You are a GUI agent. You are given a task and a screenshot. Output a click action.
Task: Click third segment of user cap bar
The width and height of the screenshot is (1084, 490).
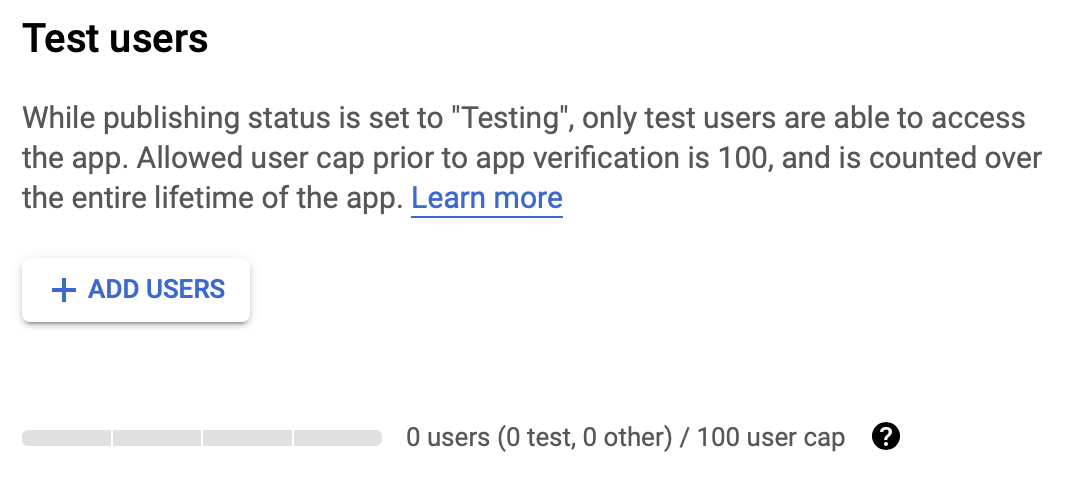[247, 437]
